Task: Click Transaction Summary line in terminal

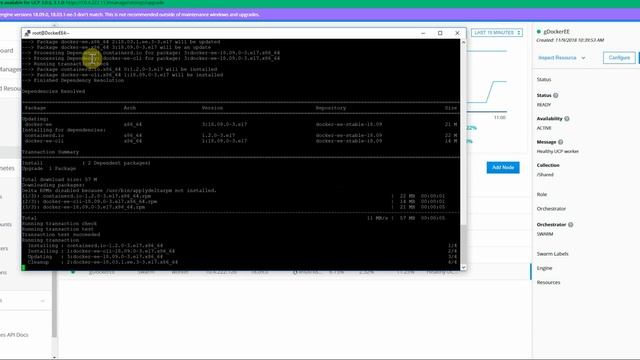Action: pyautogui.click(x=51, y=152)
